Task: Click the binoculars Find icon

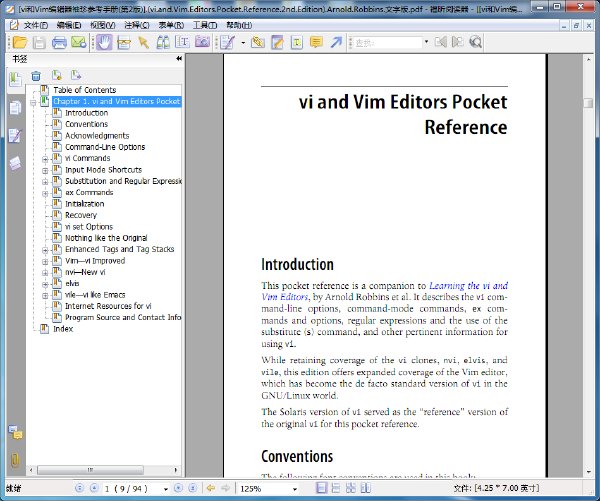Action: pyautogui.click(x=163, y=42)
